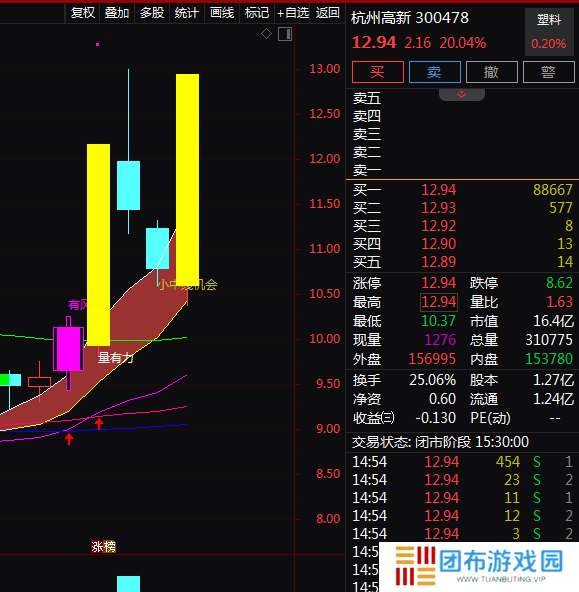This screenshot has width=579, height=592.
Task: Add stock via +自选 button
Action: click(x=293, y=13)
